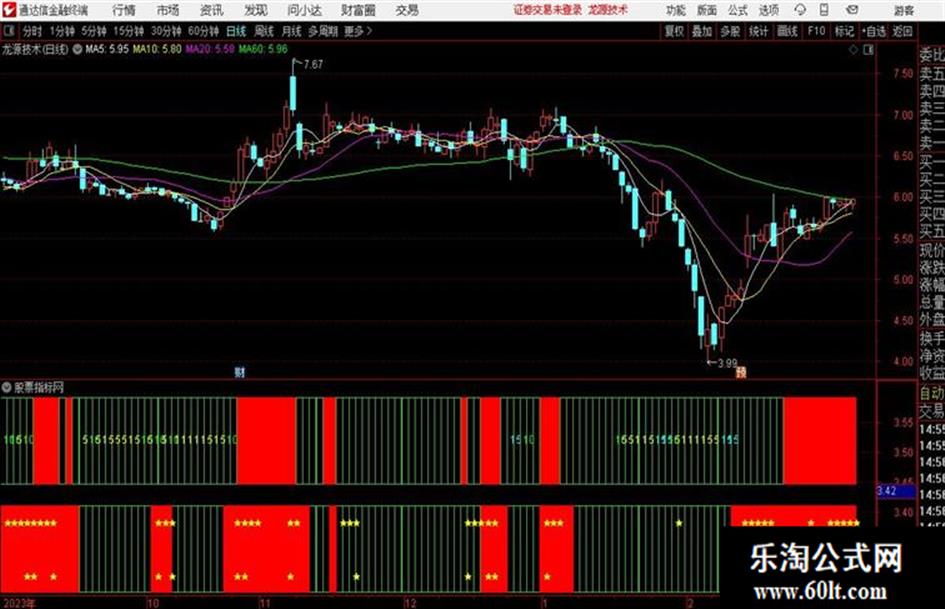The width and height of the screenshot is (945, 609).
Task: Click the 证券交易未登录 login link
Action: click(547, 10)
